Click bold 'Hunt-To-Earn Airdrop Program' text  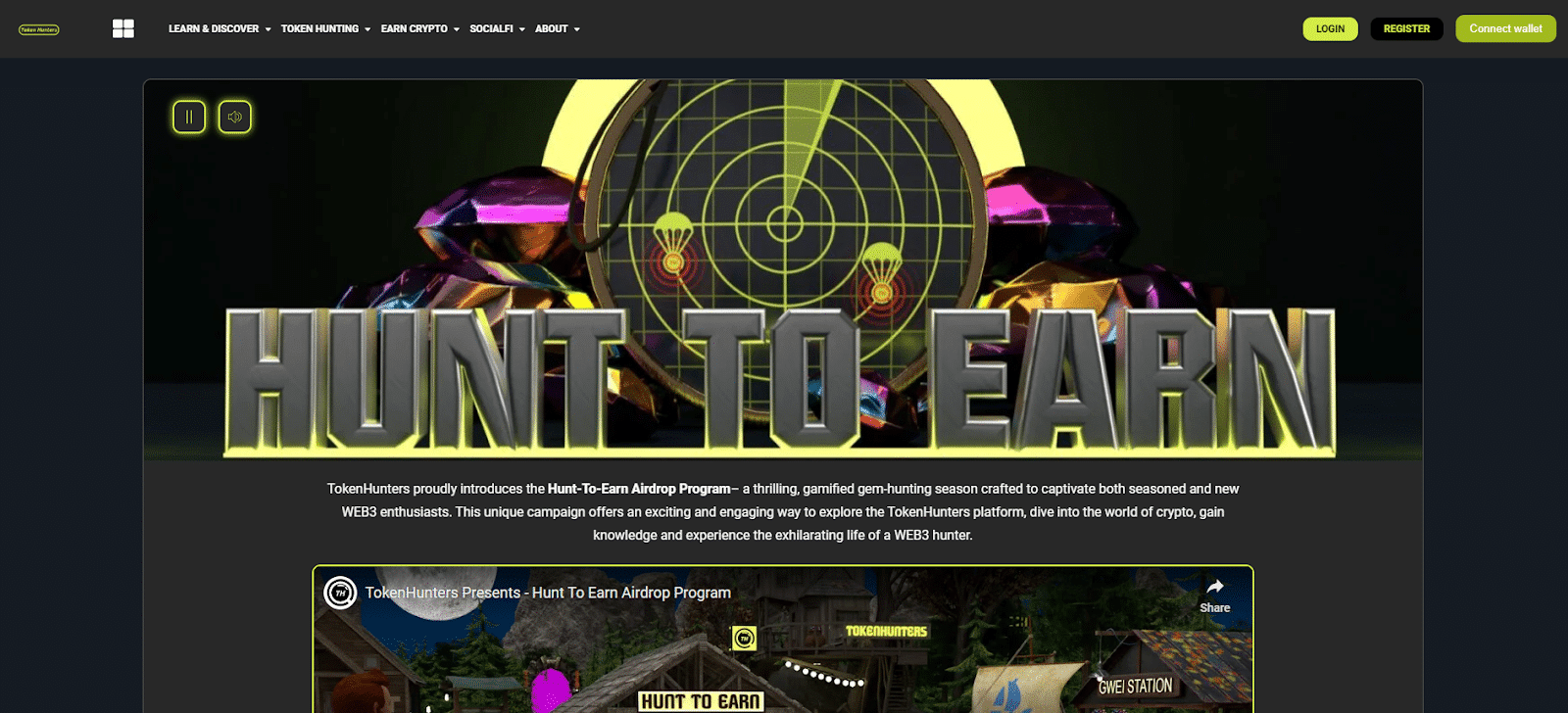pos(639,489)
